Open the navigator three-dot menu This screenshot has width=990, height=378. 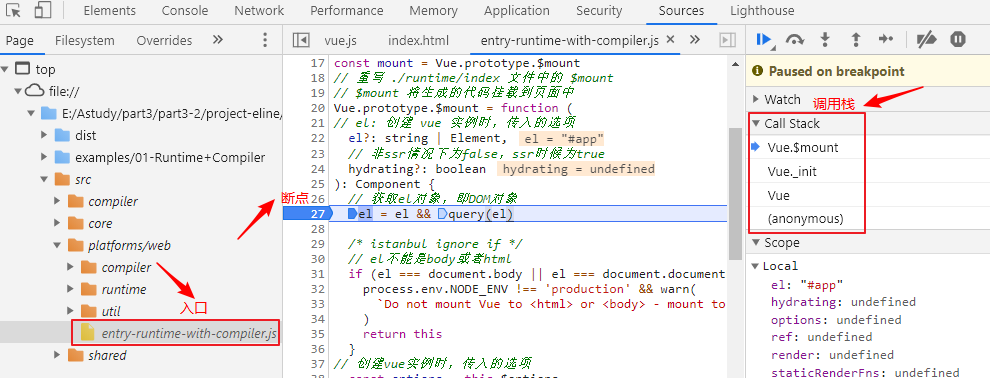[x=265, y=40]
